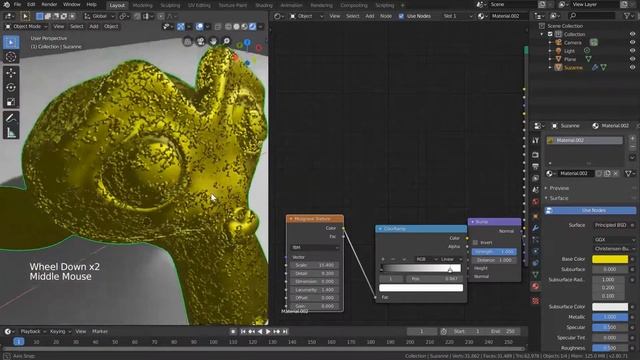Switch to the Sculpting workspace tab

click(x=170, y=5)
